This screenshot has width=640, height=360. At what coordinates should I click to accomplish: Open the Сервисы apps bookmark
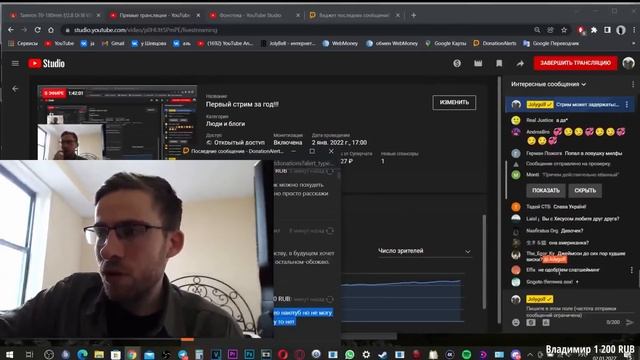pos(23,43)
